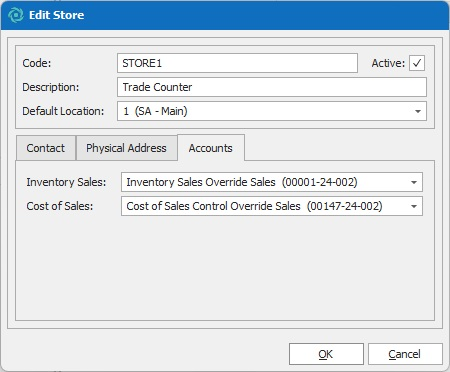450x372 pixels.
Task: Dismiss the dialog with Cancel
Action: (405, 354)
